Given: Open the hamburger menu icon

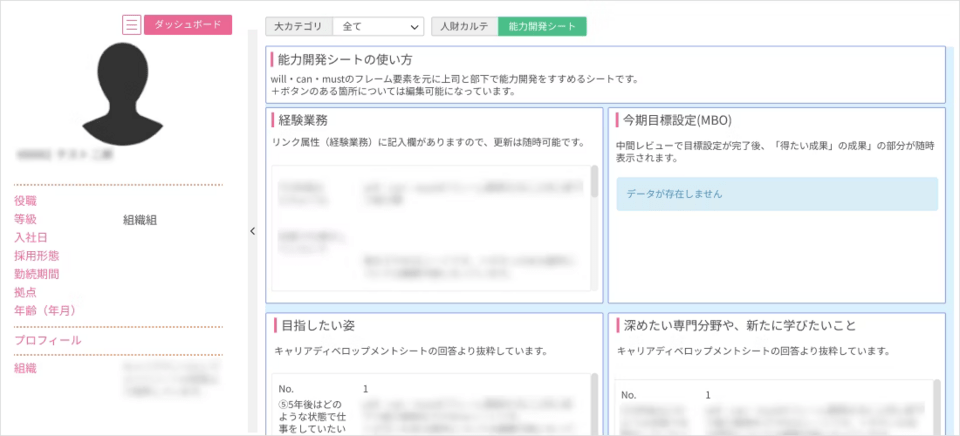Looking at the screenshot, I should point(131,26).
